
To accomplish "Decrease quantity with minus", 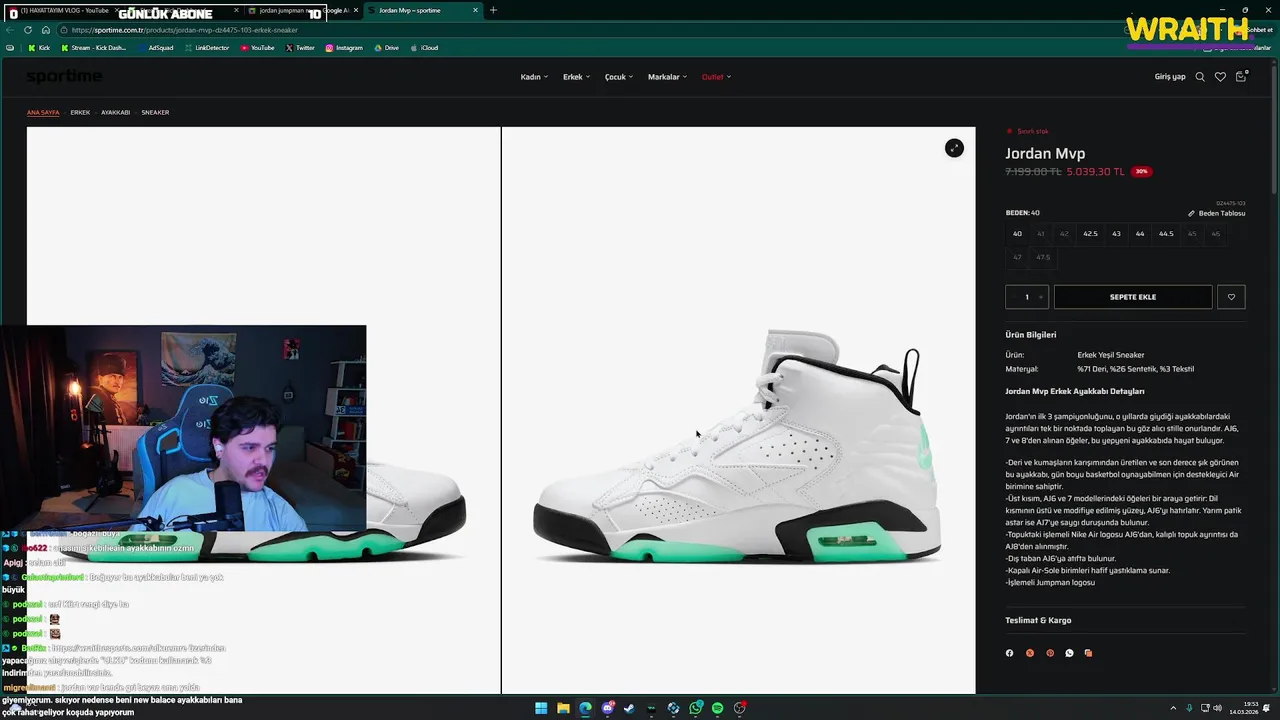I will point(1012,297).
